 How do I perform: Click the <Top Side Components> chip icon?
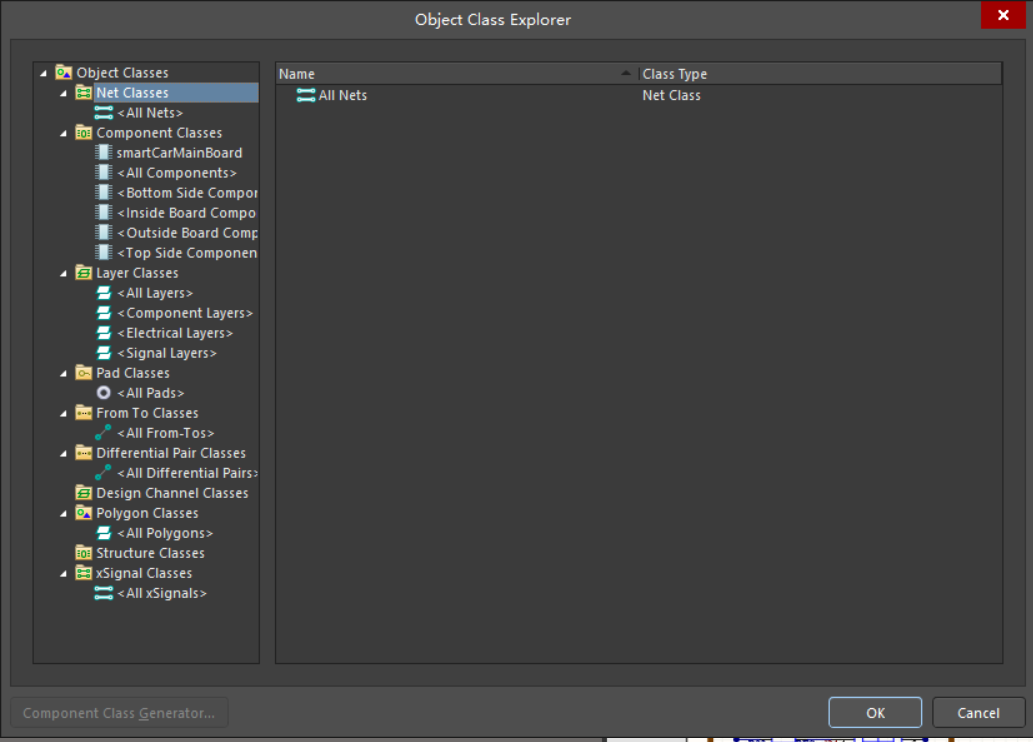tap(103, 253)
